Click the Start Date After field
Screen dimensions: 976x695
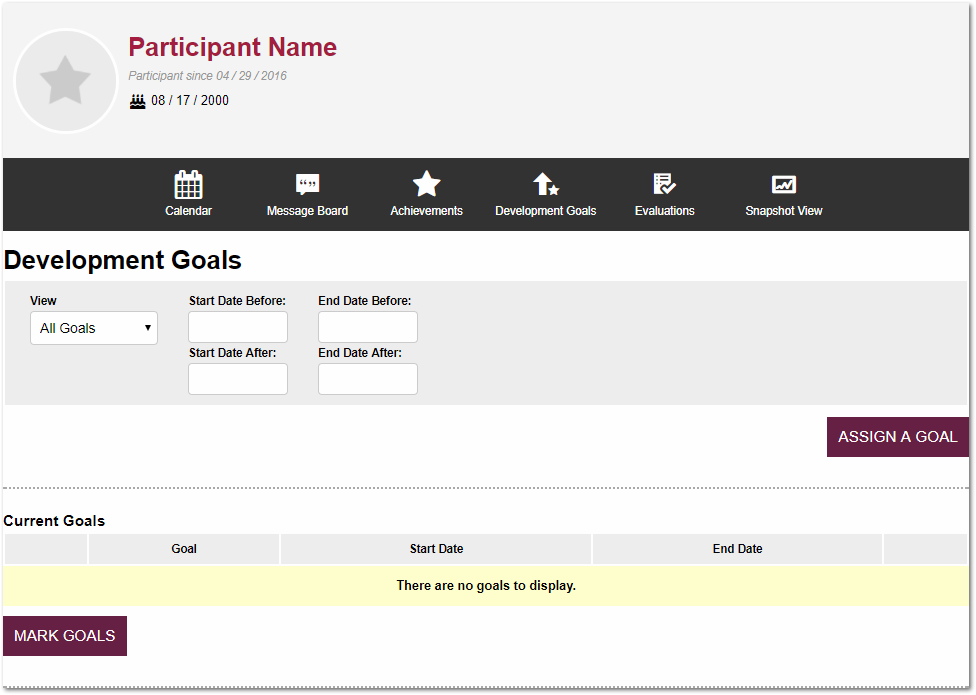238,379
